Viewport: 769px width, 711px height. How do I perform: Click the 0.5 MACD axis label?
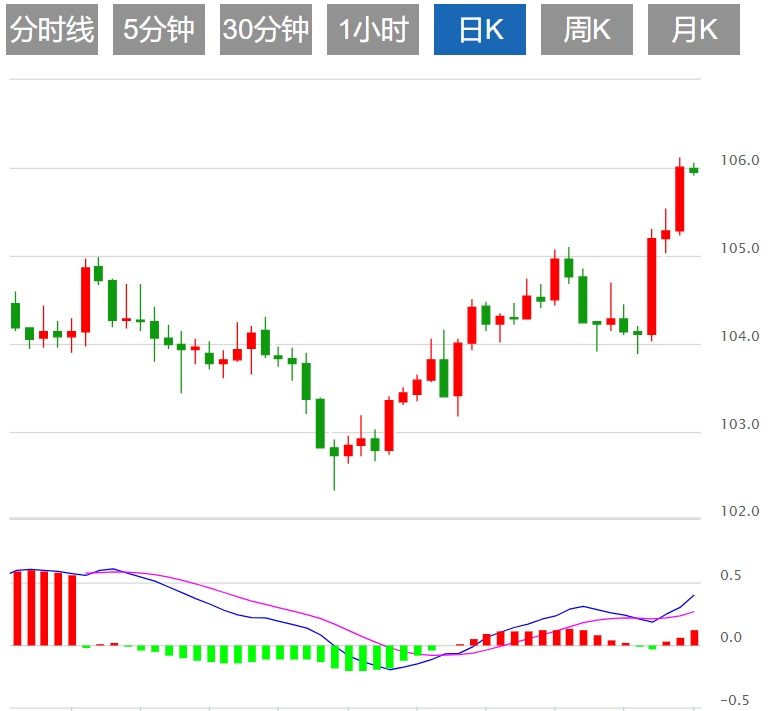coord(730,575)
